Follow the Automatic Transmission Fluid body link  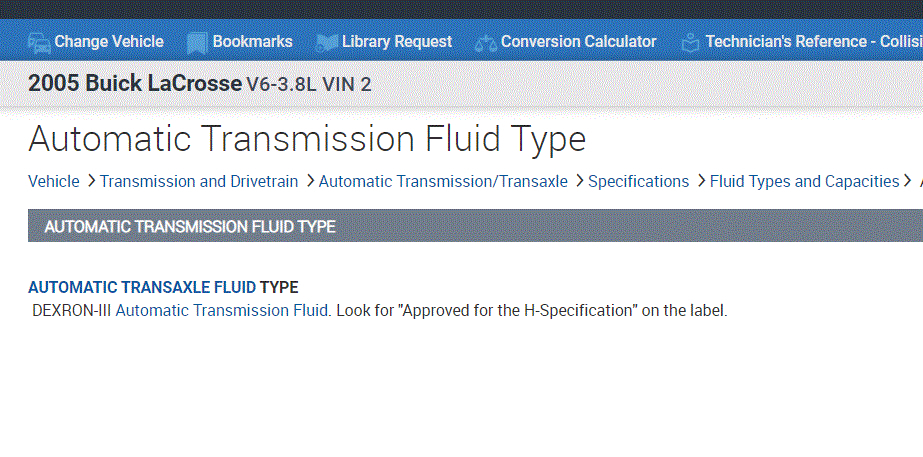(222, 310)
